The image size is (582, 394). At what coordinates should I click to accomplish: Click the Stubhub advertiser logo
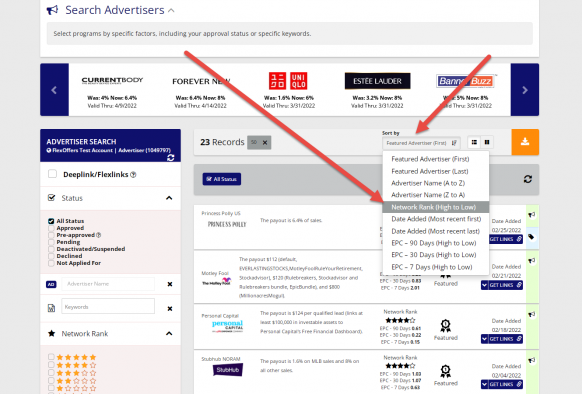coord(228,370)
